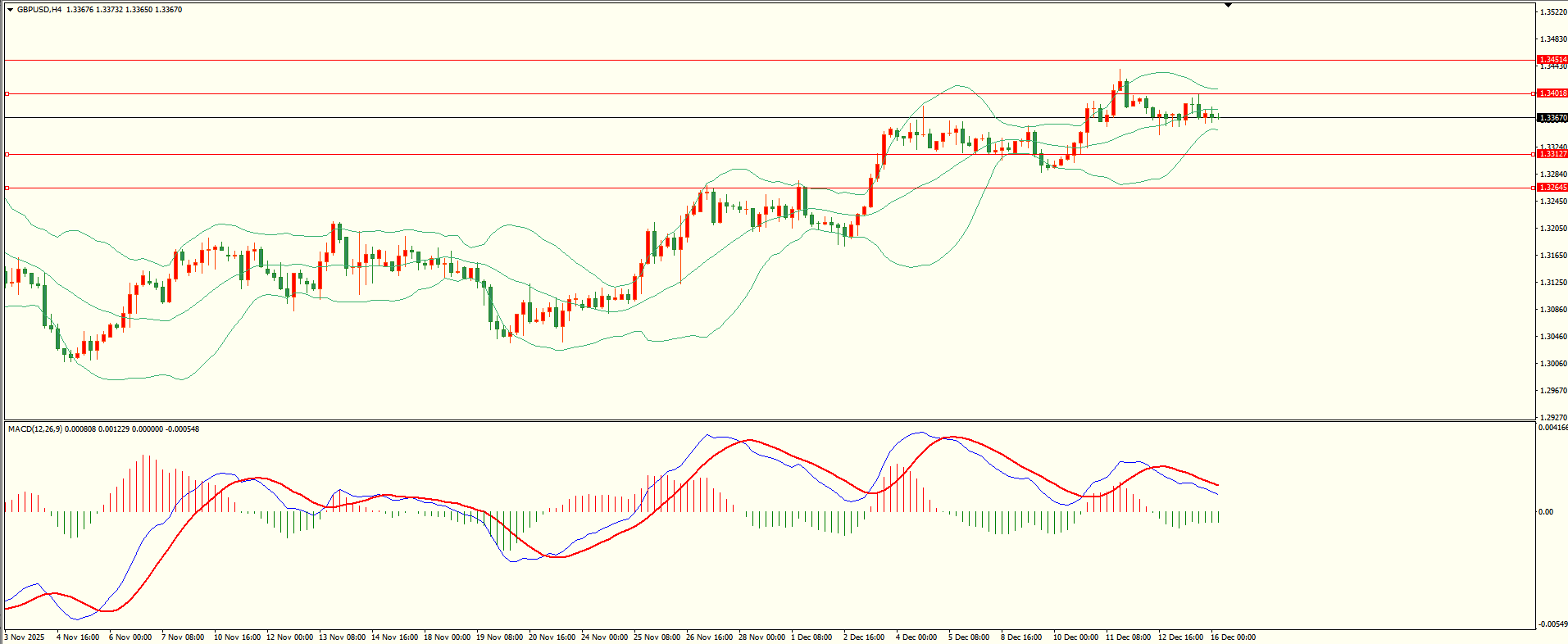The width and height of the screenshot is (1568, 644).
Task: Click the red 1.32645 price label
Action: pos(1552,188)
